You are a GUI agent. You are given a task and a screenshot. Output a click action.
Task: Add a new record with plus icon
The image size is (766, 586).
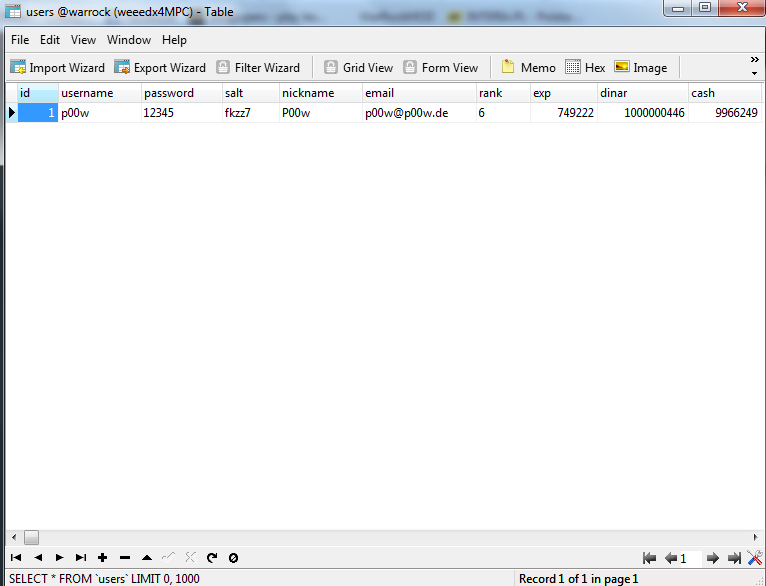103,558
